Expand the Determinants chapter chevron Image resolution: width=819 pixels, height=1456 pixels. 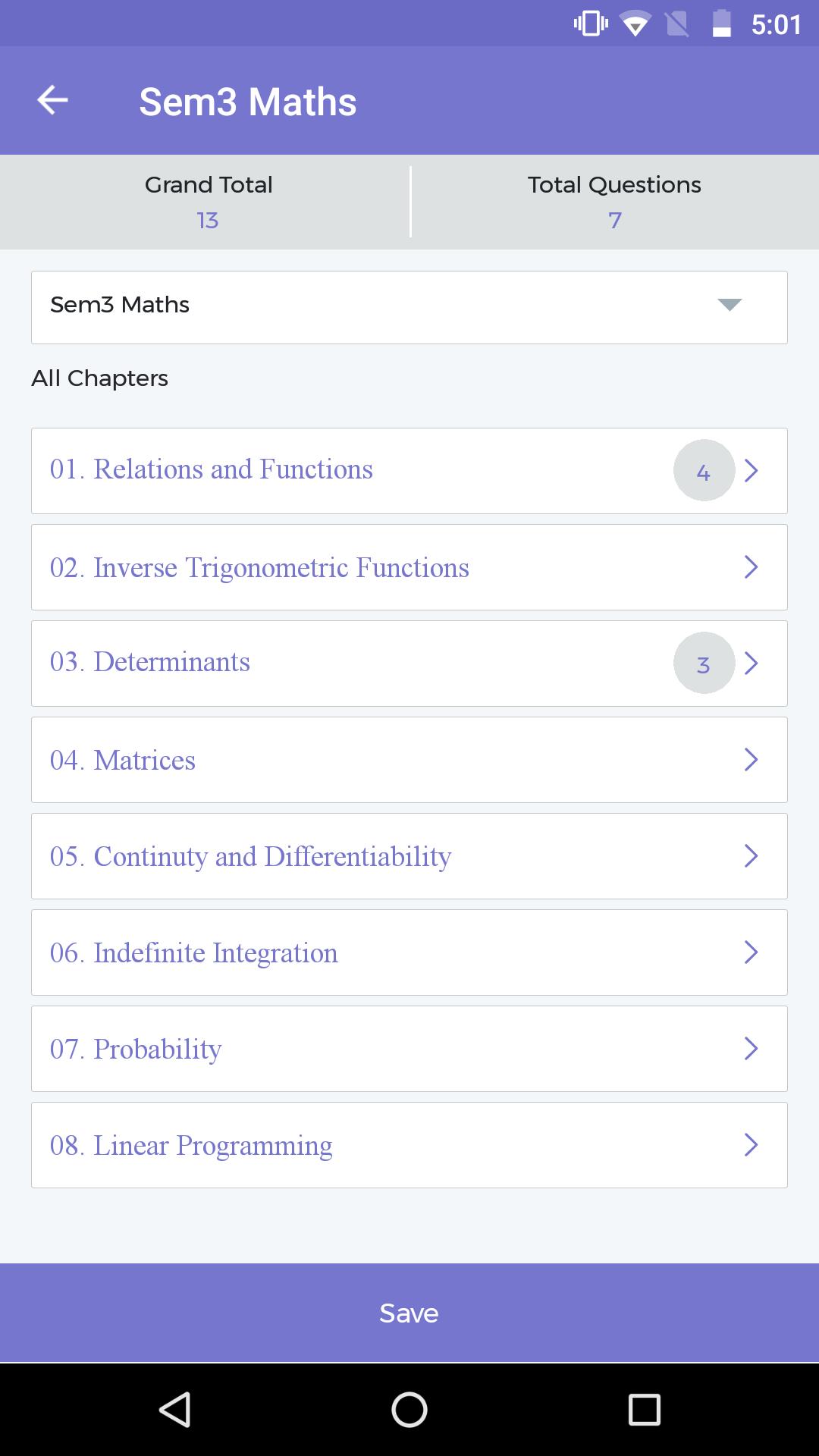click(x=752, y=664)
